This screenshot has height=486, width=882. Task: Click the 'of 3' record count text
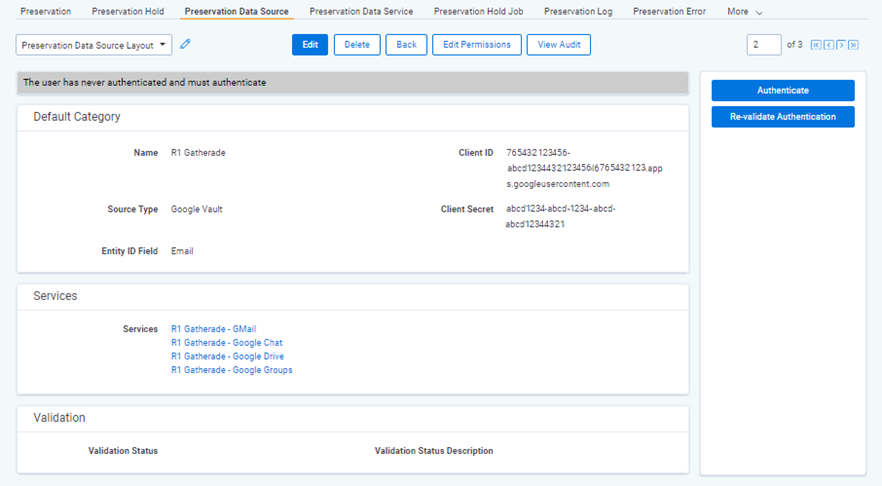pyautogui.click(x=794, y=44)
